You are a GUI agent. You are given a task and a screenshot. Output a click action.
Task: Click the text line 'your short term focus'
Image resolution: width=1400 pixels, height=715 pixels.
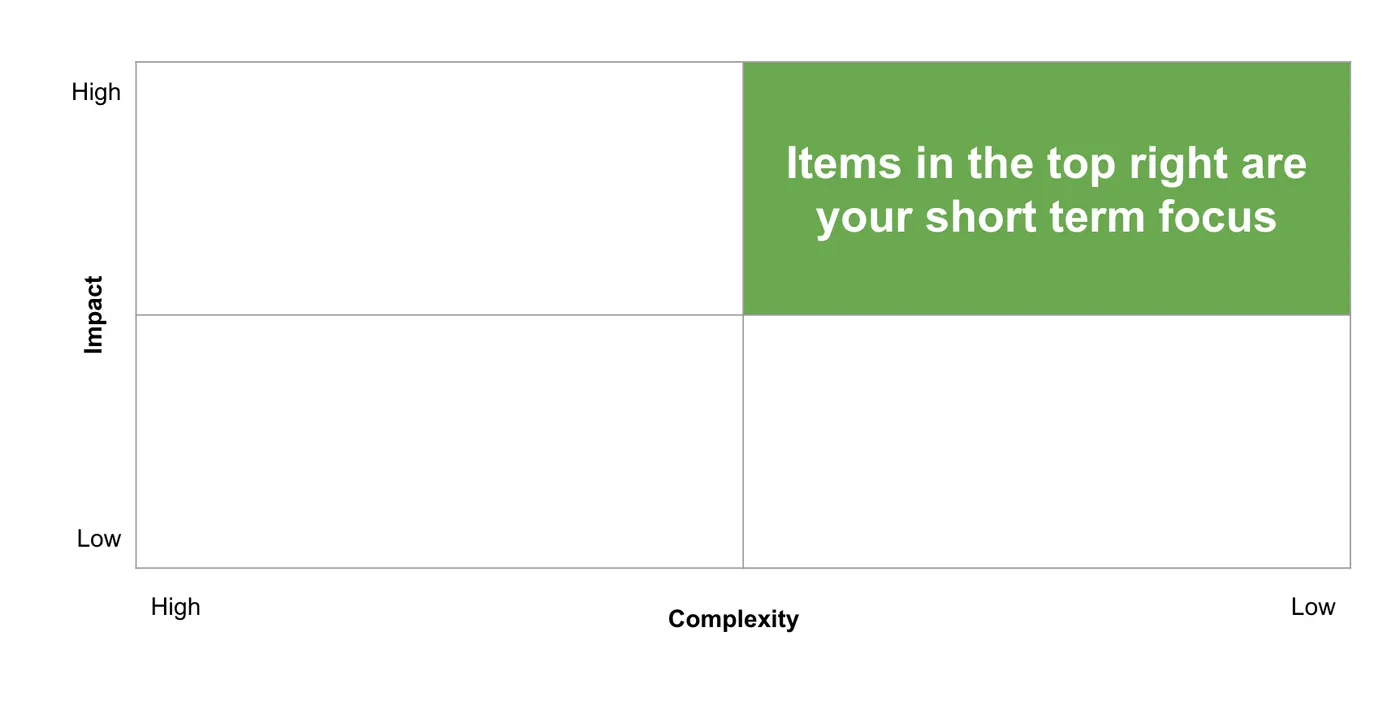[1046, 216]
